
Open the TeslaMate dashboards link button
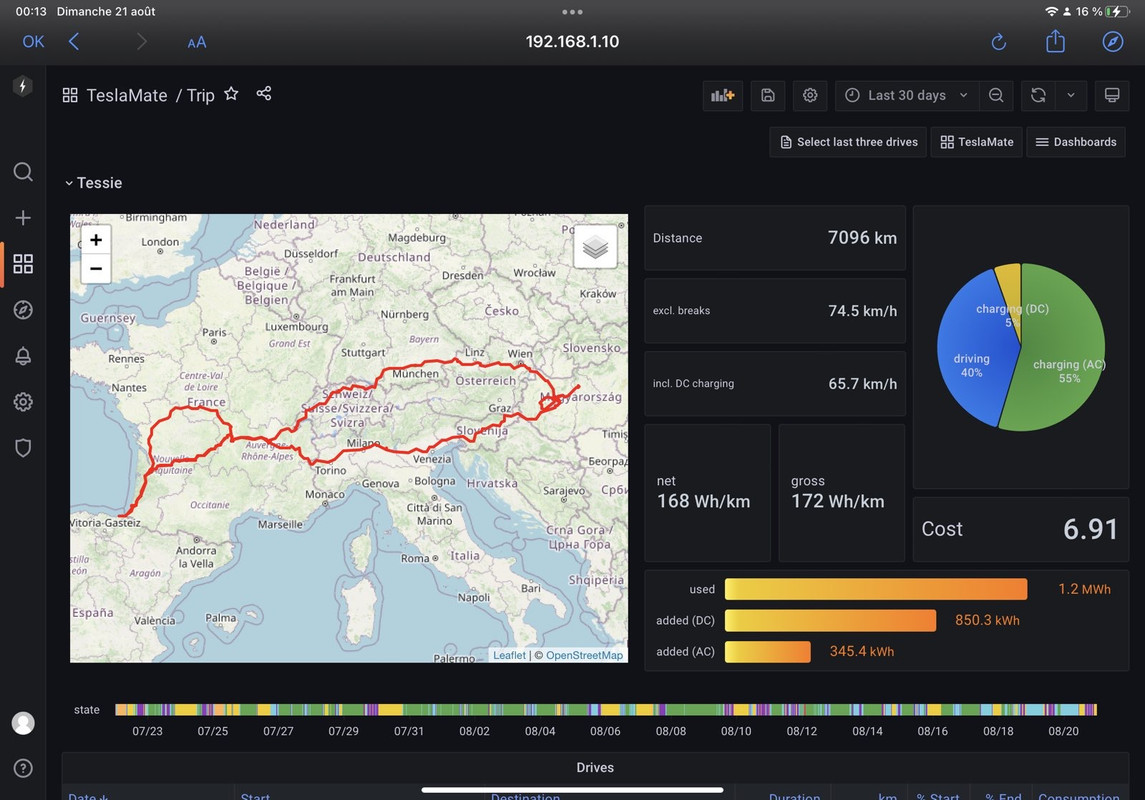976,142
